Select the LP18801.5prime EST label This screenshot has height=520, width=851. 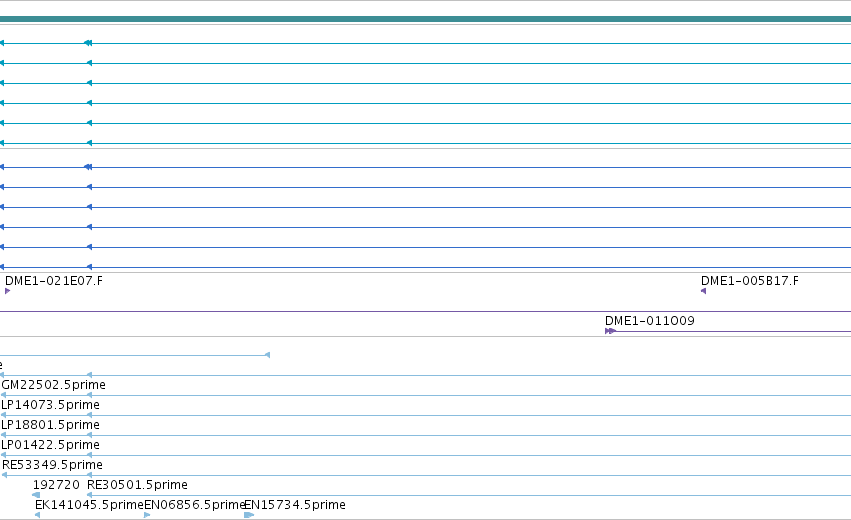pos(50,425)
